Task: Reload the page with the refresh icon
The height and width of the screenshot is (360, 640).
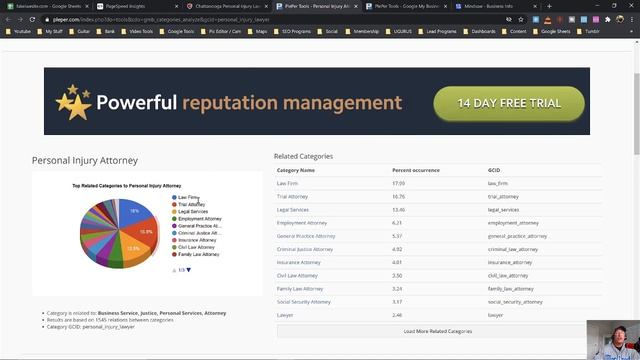Action: coord(32,19)
